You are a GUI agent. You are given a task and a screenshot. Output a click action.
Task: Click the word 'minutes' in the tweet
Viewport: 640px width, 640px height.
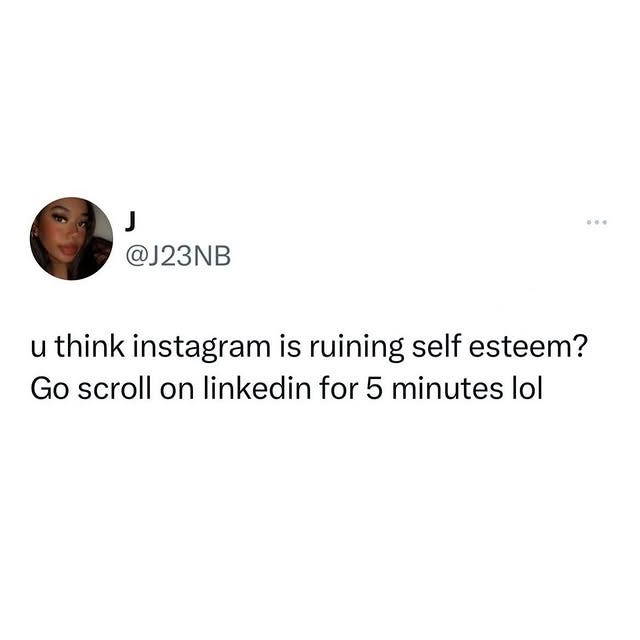(x=447, y=389)
